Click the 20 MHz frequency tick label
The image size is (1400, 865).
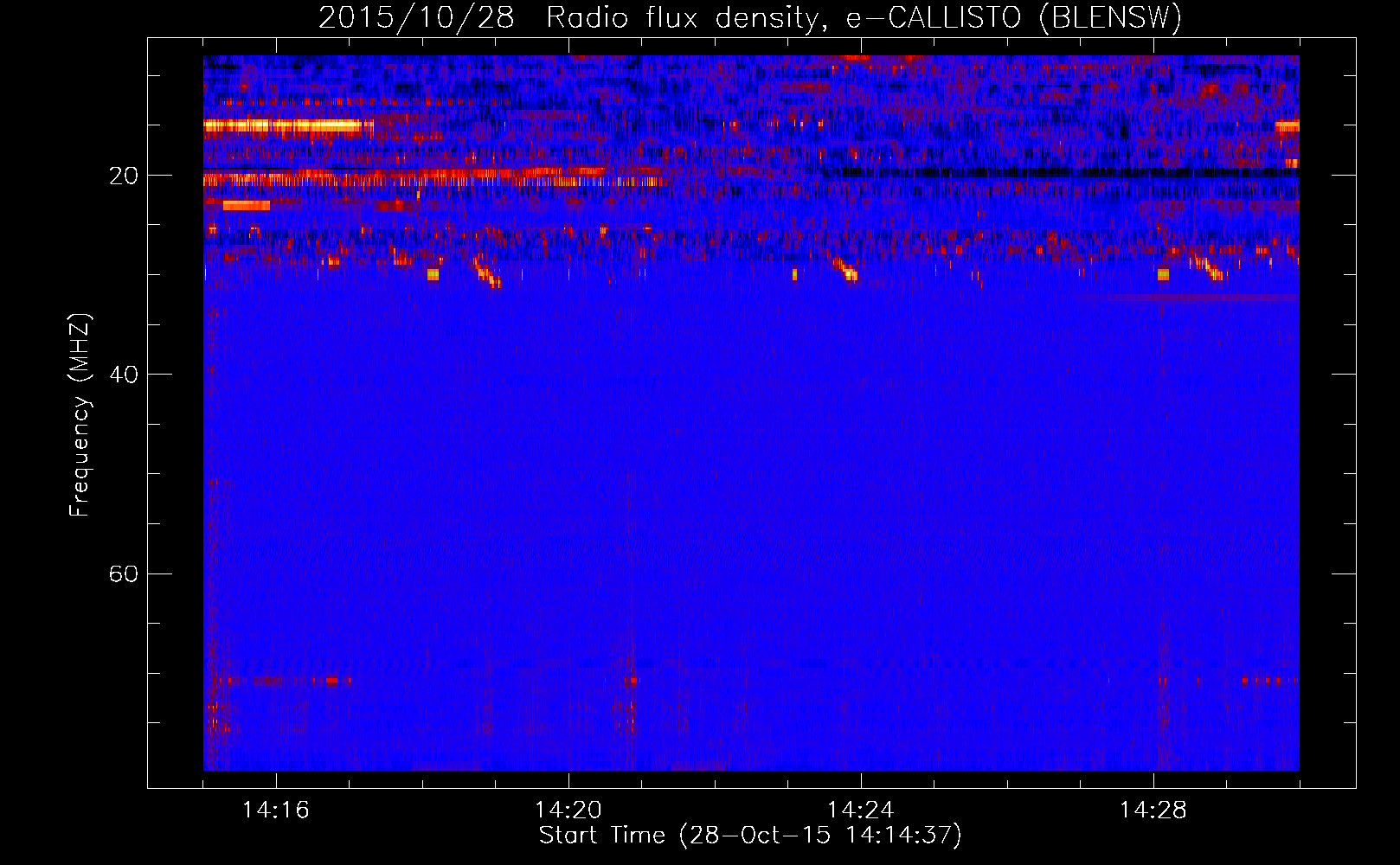tap(124, 176)
